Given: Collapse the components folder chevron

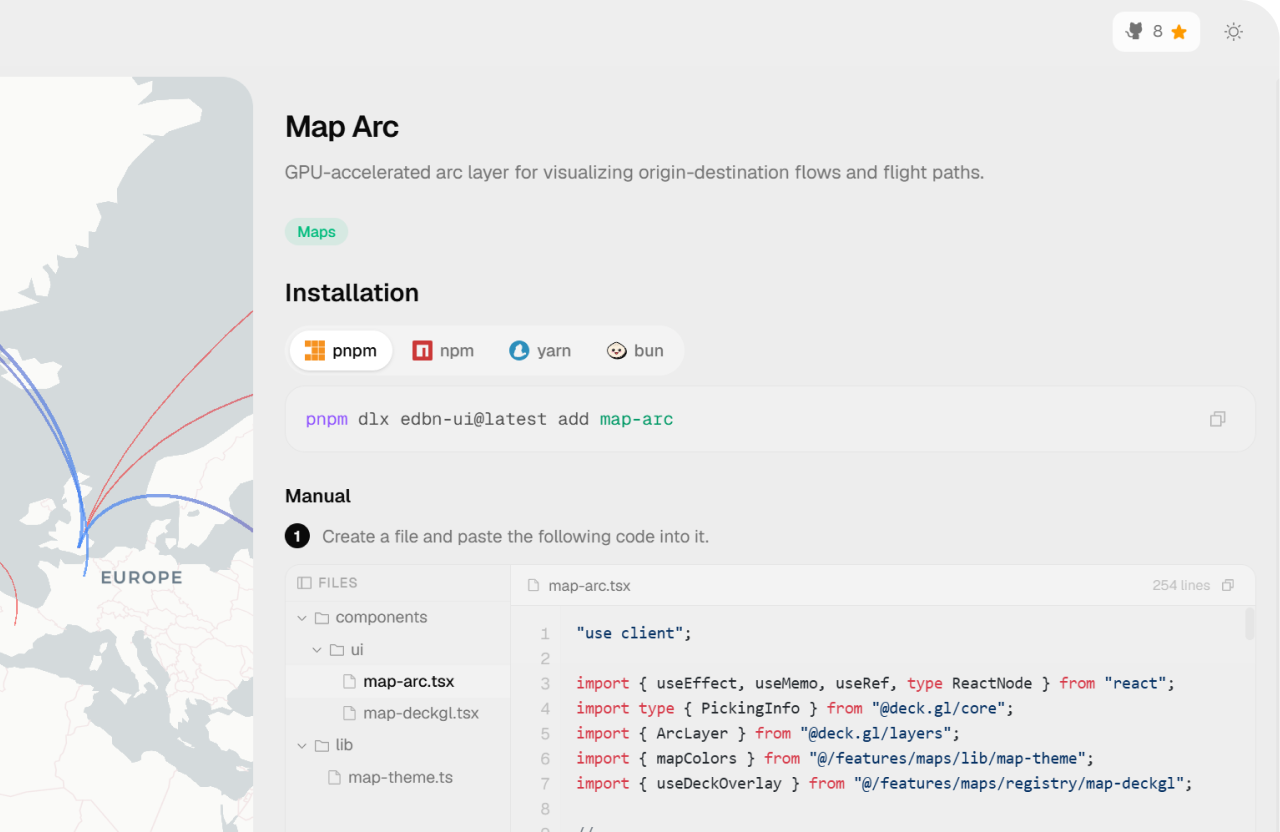Looking at the screenshot, I should pyautogui.click(x=302, y=618).
